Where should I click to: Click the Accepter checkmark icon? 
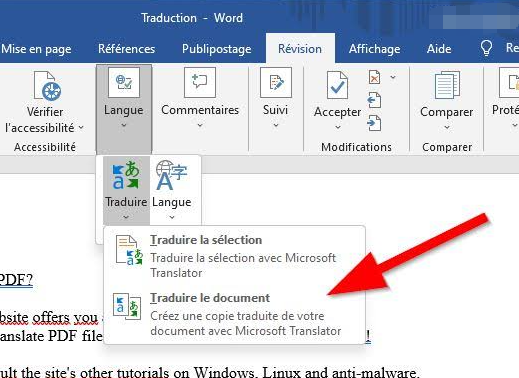(x=337, y=85)
